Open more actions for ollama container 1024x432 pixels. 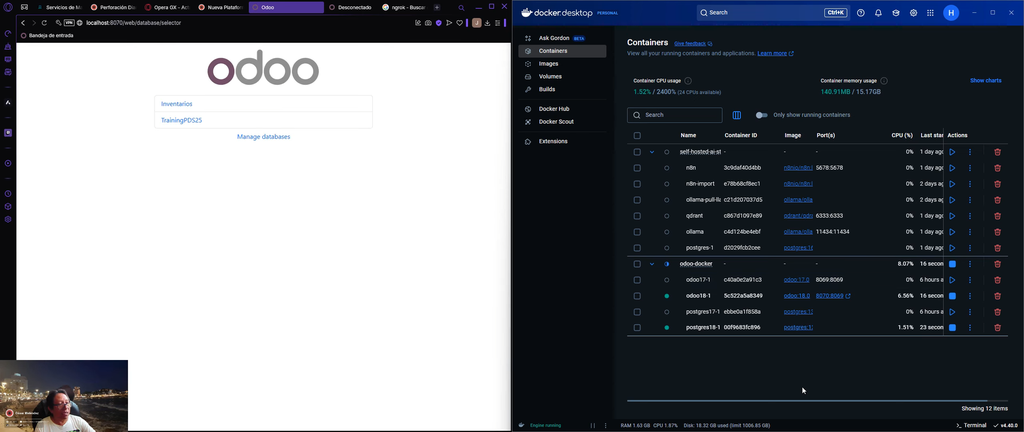coord(970,232)
